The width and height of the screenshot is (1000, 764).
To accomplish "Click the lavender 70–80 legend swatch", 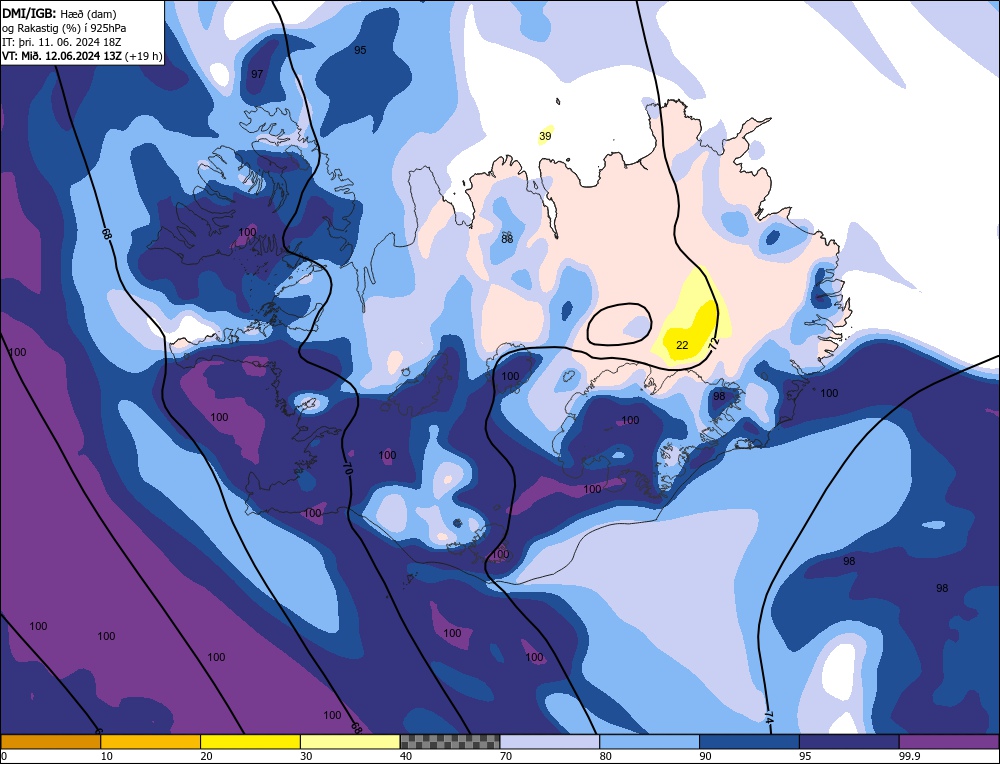I will [550, 741].
